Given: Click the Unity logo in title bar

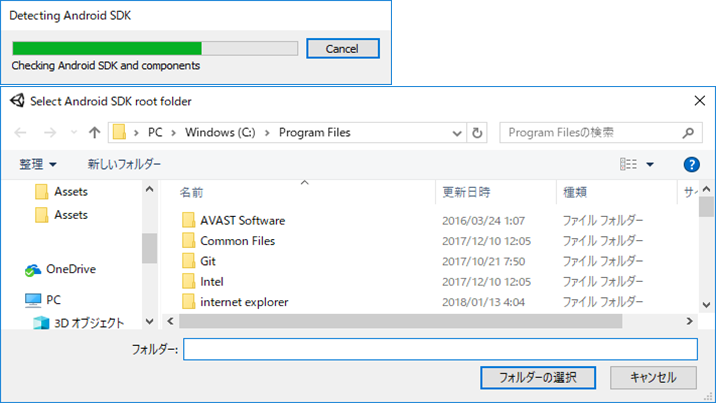Looking at the screenshot, I should pos(17,100).
